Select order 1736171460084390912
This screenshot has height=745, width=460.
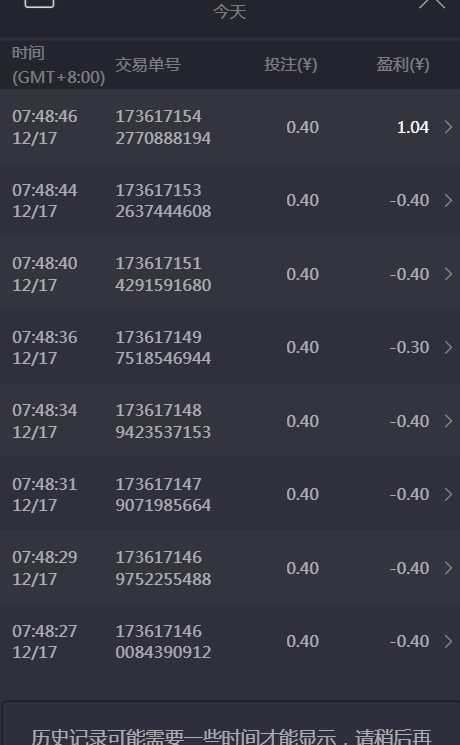click(163, 641)
